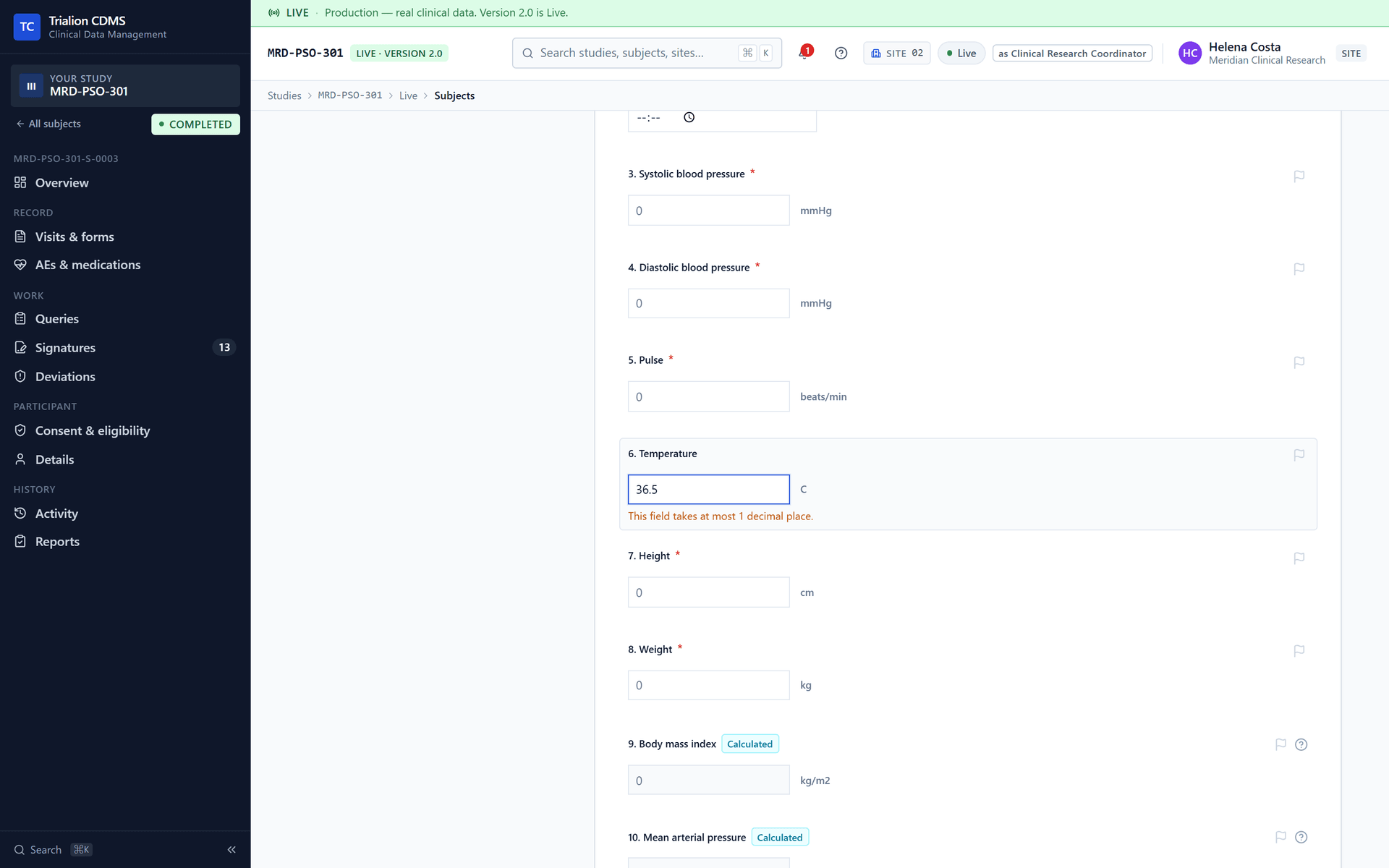Collapse the sidebar with the double-chevron
1389x868 pixels.
[x=231, y=850]
